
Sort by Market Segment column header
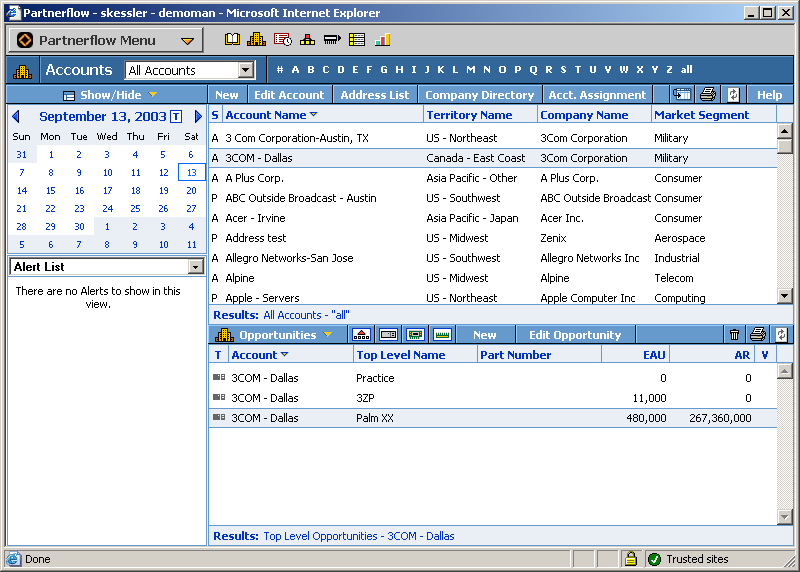(x=702, y=115)
